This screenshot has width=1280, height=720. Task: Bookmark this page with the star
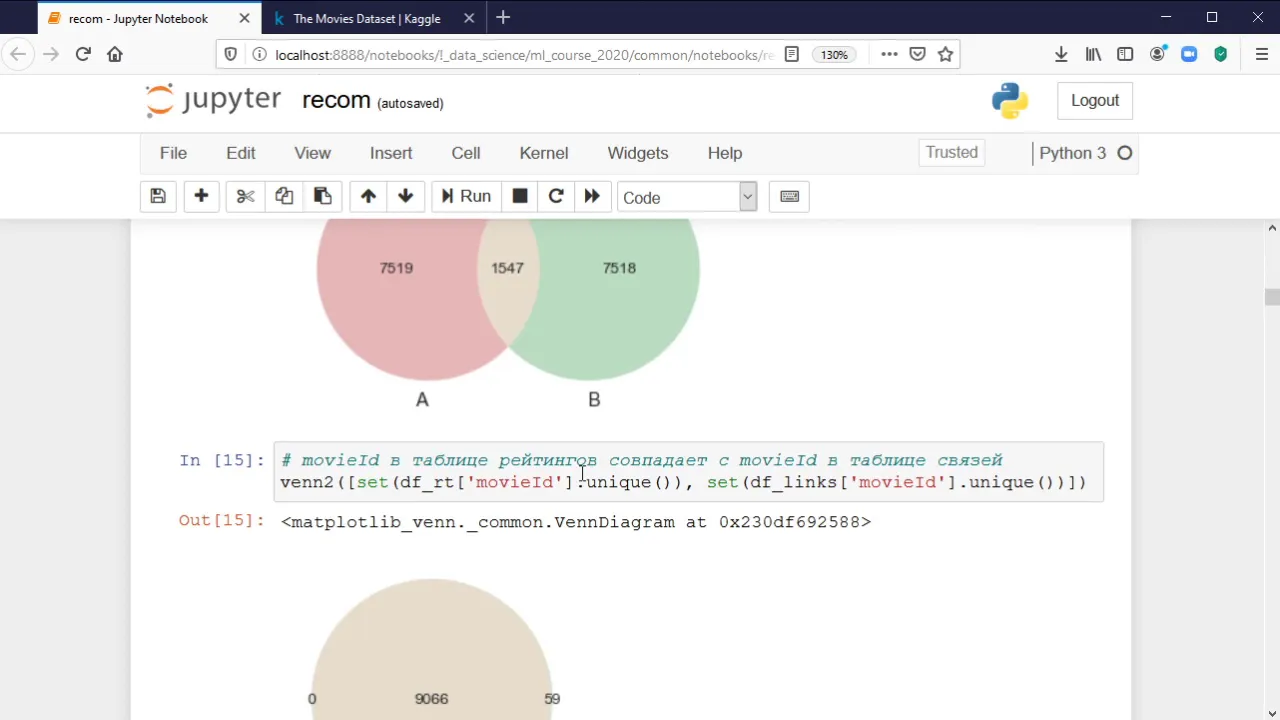pyautogui.click(x=945, y=55)
